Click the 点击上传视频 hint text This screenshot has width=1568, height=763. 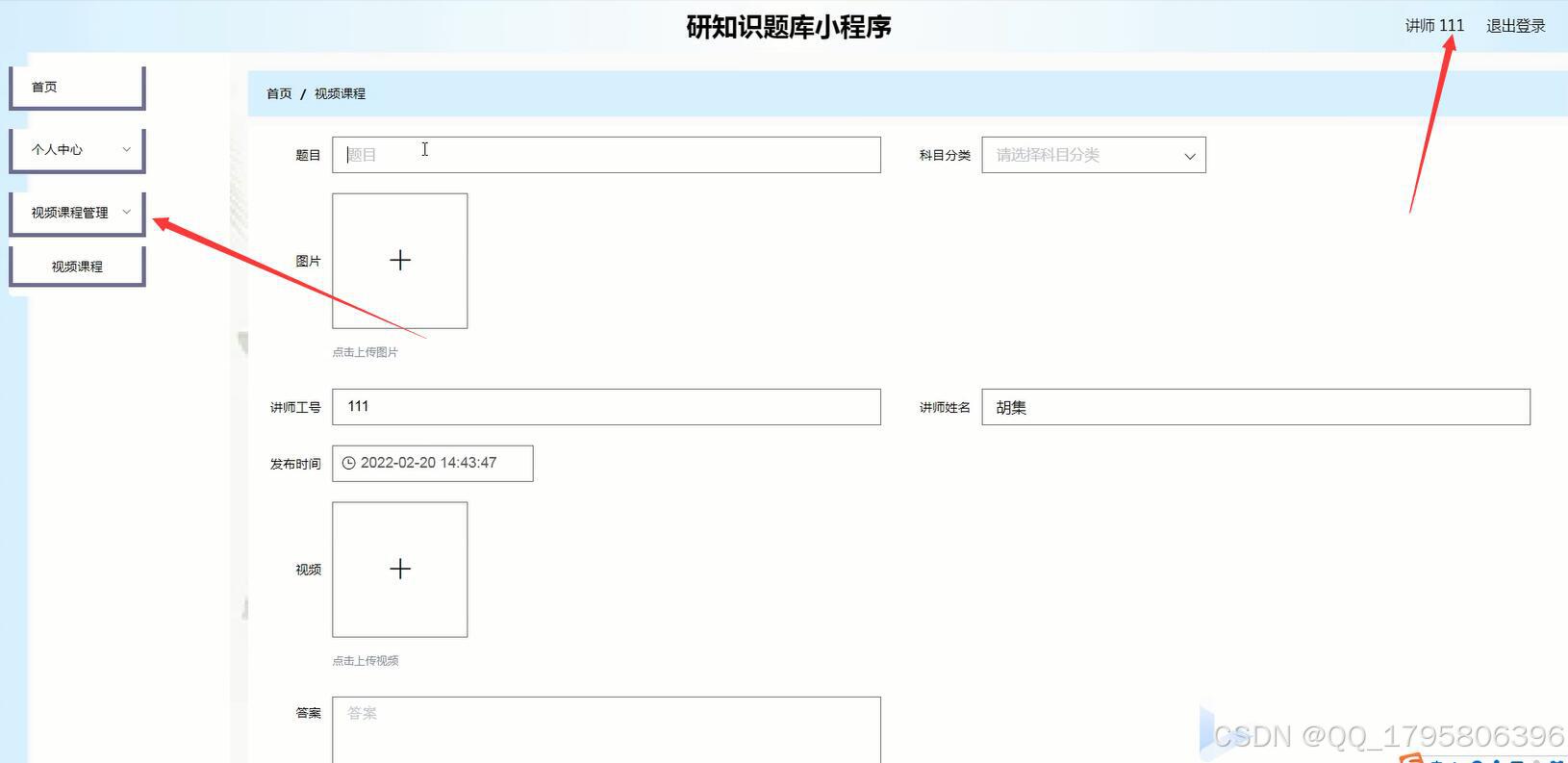[365, 661]
